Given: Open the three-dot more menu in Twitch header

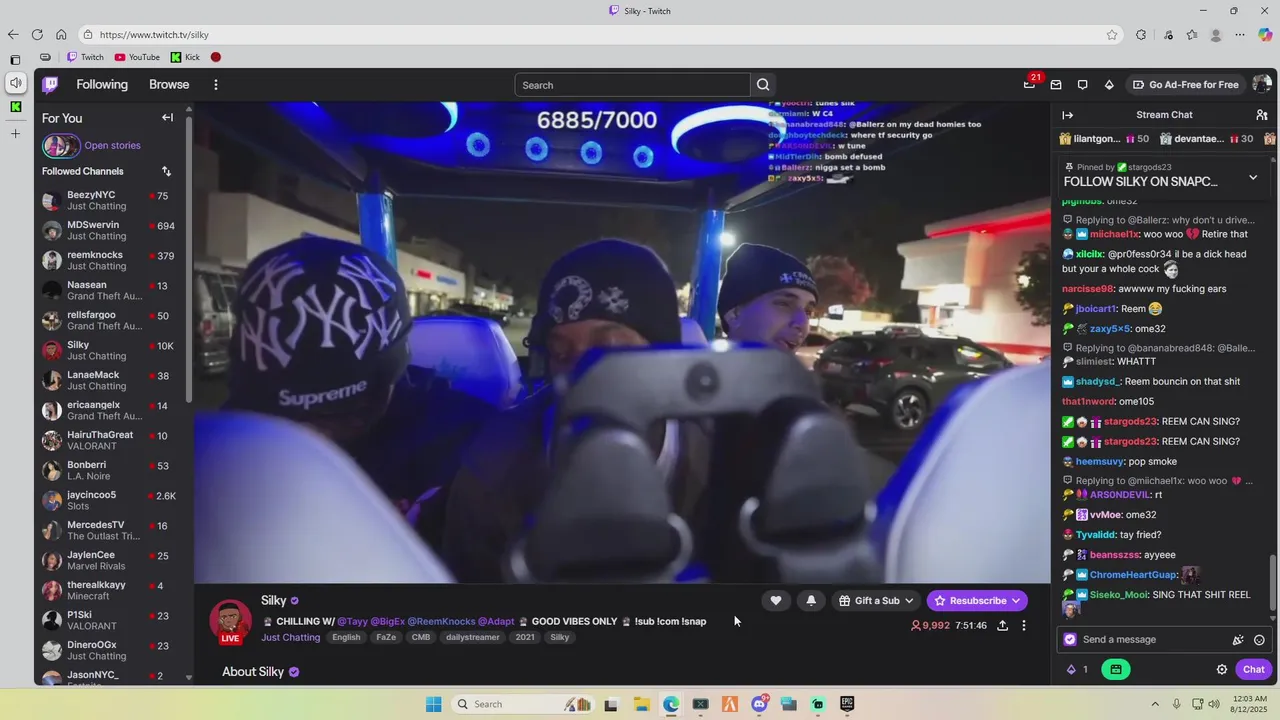Looking at the screenshot, I should click(215, 85).
